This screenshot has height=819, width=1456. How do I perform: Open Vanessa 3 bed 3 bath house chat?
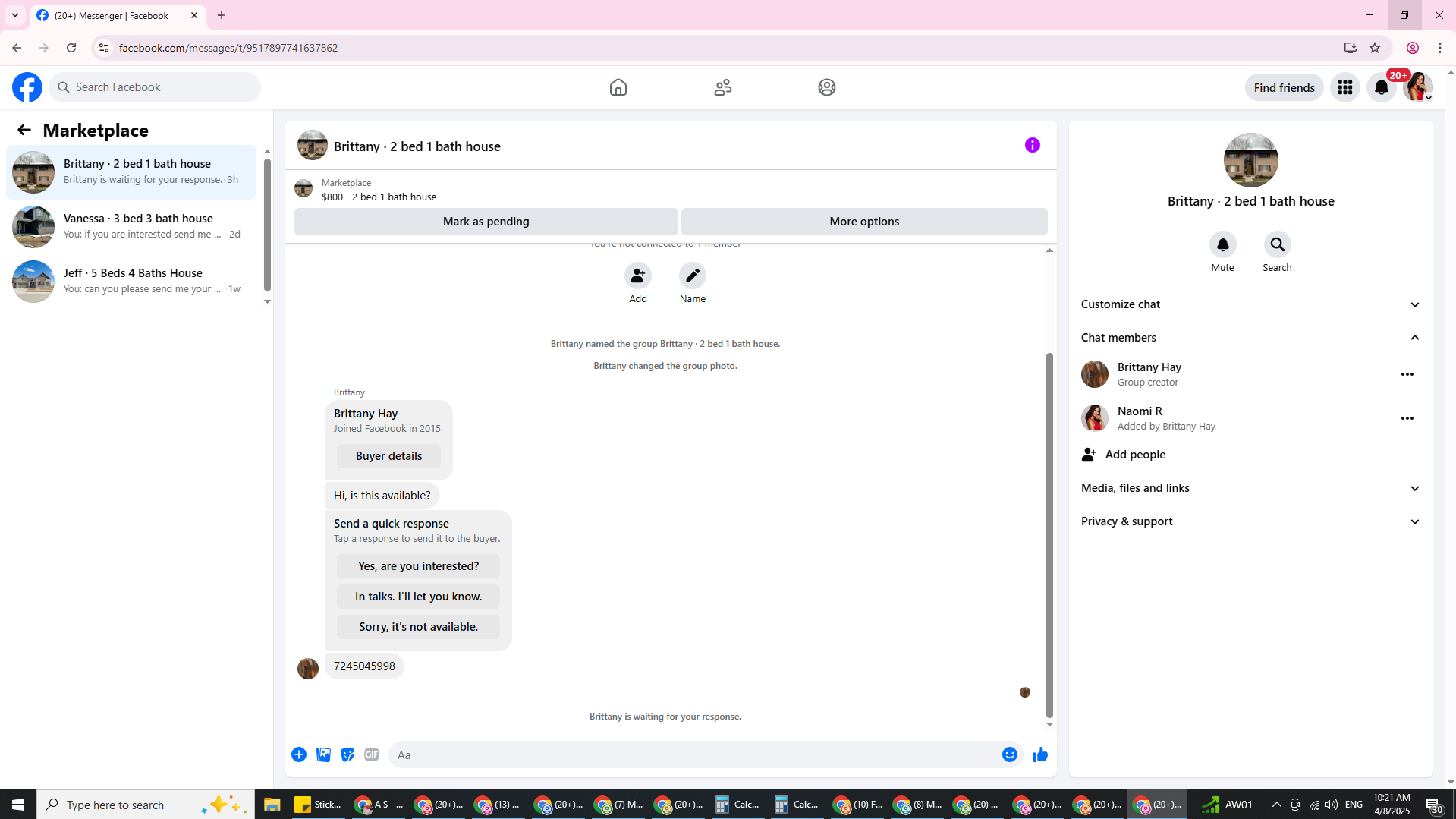pos(131,227)
